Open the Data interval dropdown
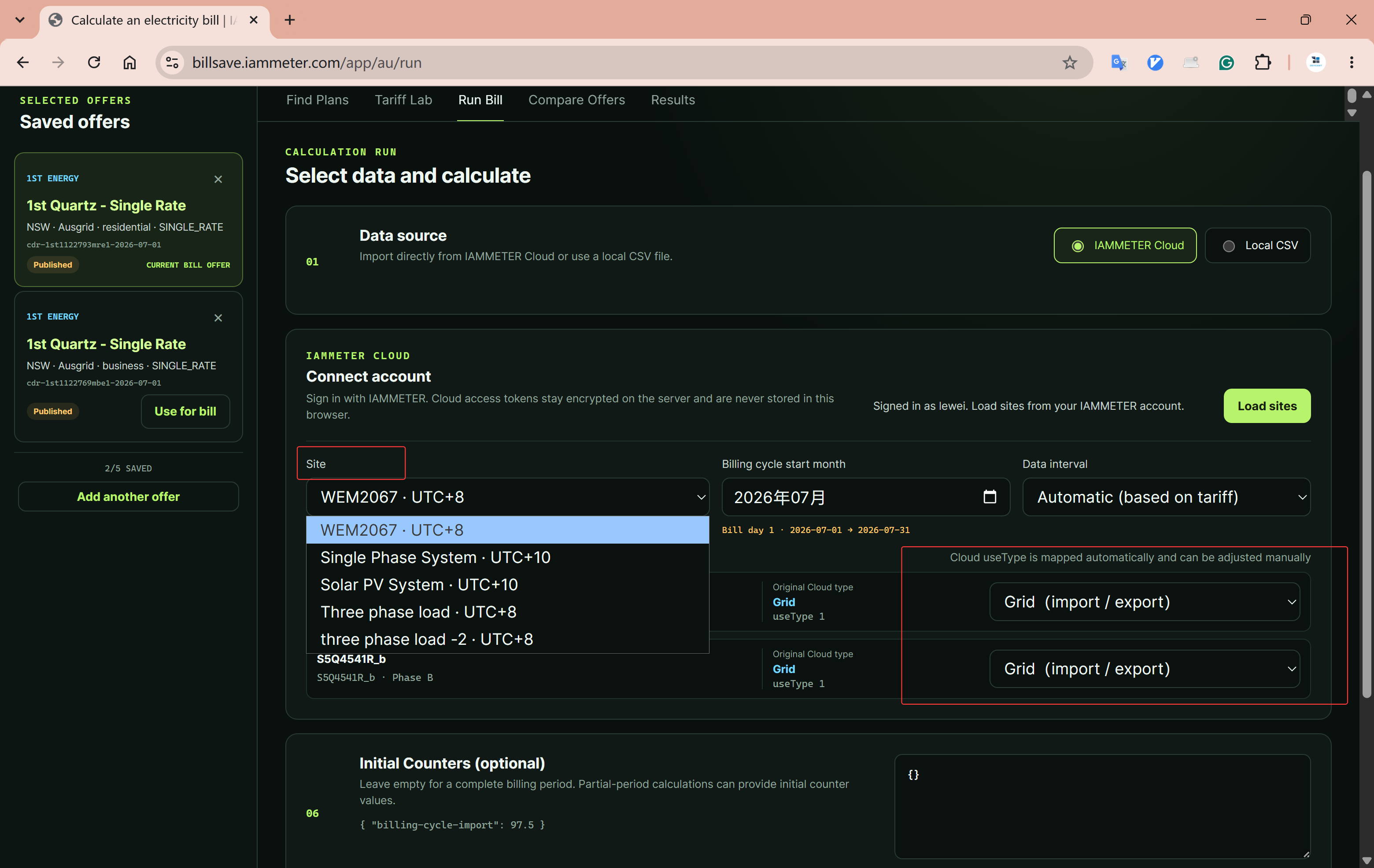Viewport: 1374px width, 868px height. click(x=1166, y=497)
